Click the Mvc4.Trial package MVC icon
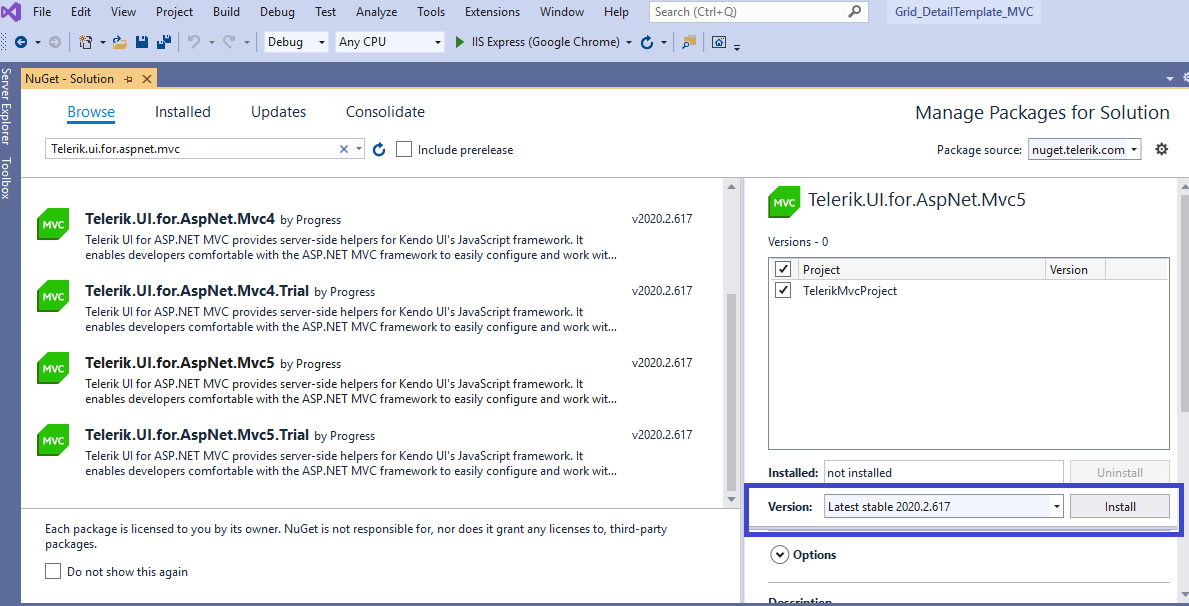 click(53, 297)
